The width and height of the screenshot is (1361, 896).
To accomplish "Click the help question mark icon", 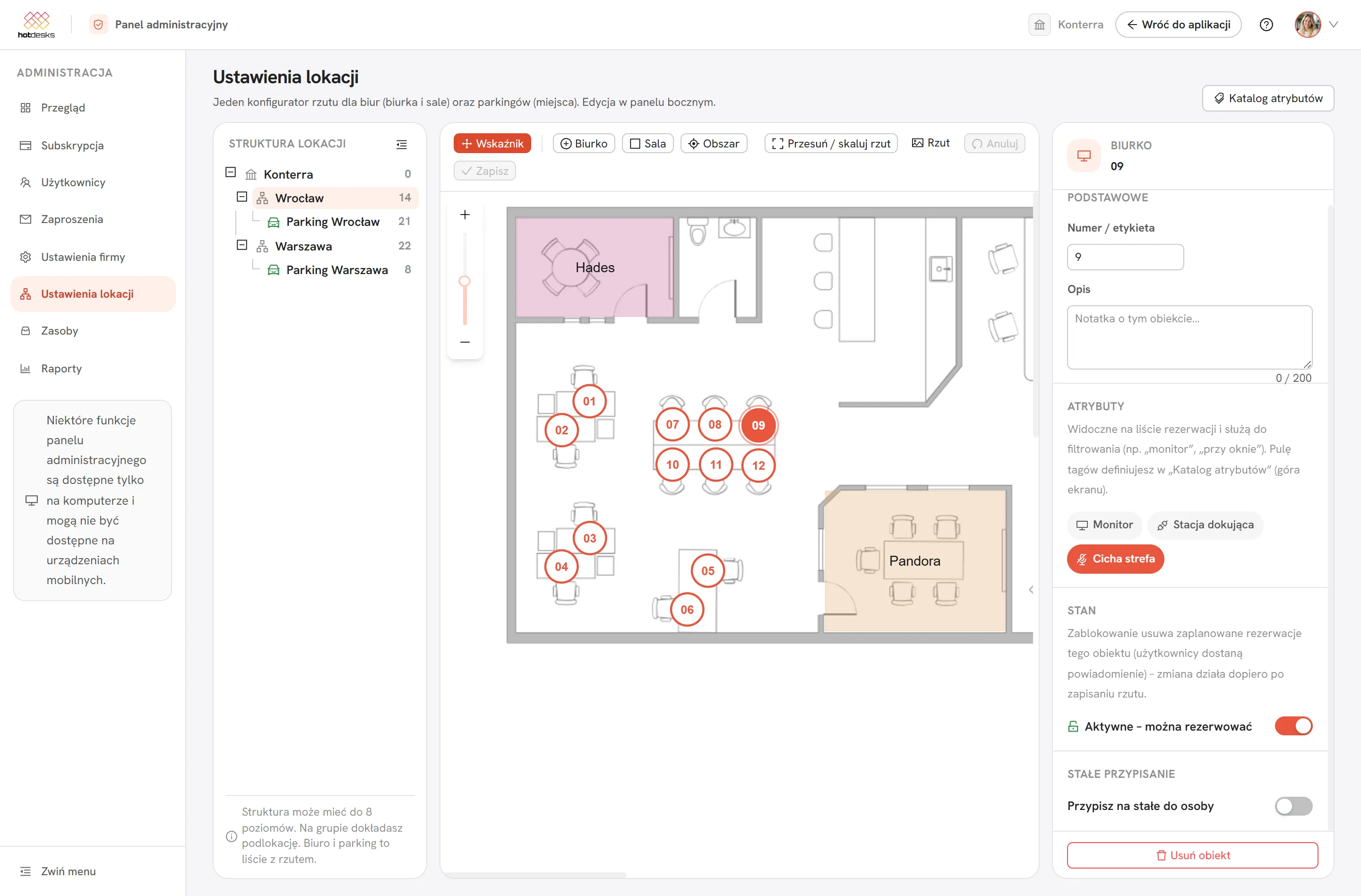I will coord(1266,25).
